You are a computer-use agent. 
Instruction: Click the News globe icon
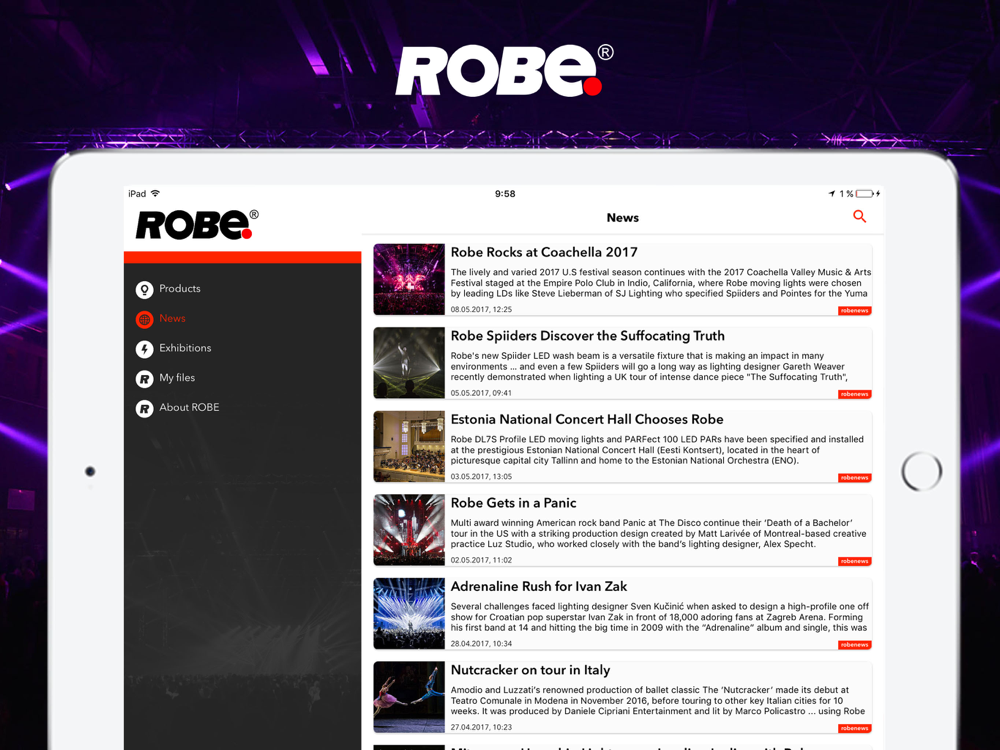click(x=145, y=320)
